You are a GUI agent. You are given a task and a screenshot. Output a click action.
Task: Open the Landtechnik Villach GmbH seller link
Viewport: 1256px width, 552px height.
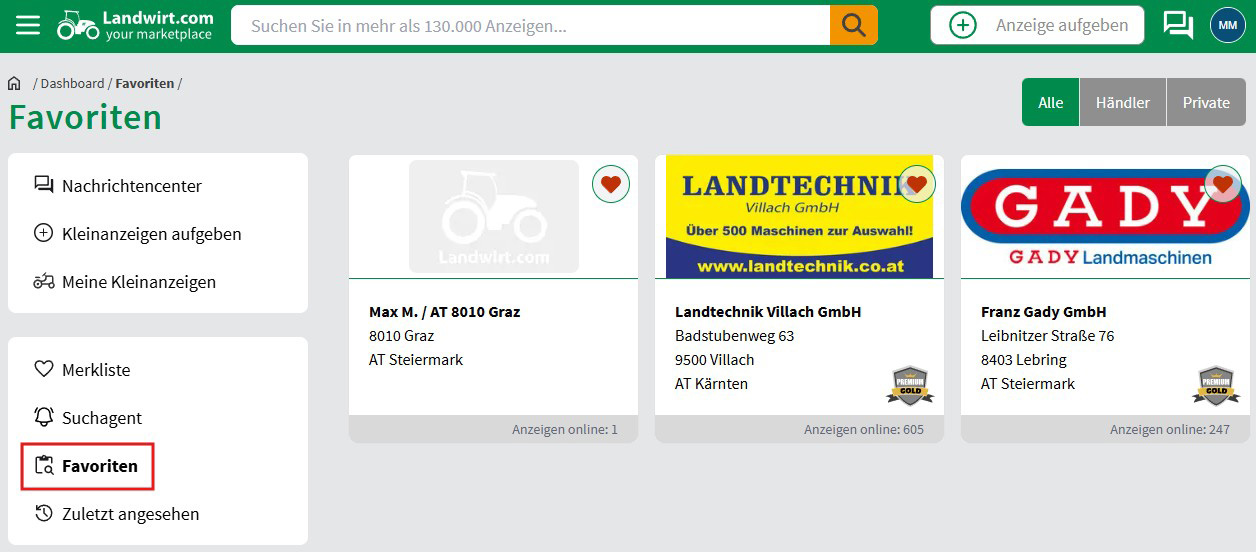[x=768, y=311]
